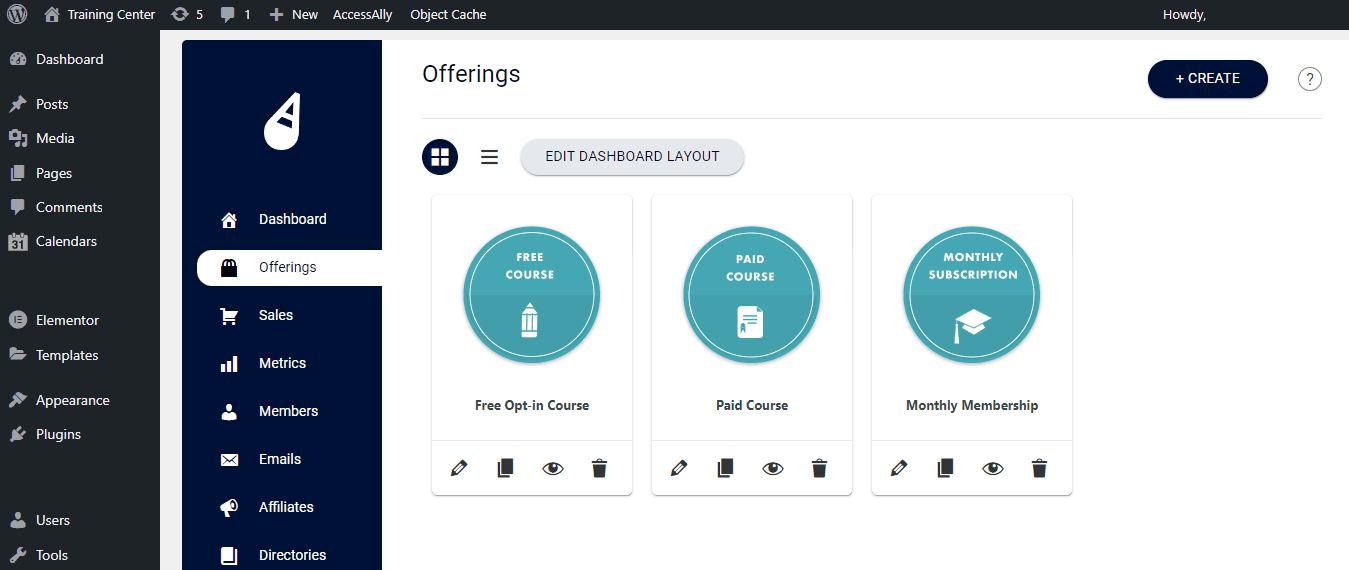Delete the Monthly Membership offering
This screenshot has height=570, width=1349.
point(1039,468)
